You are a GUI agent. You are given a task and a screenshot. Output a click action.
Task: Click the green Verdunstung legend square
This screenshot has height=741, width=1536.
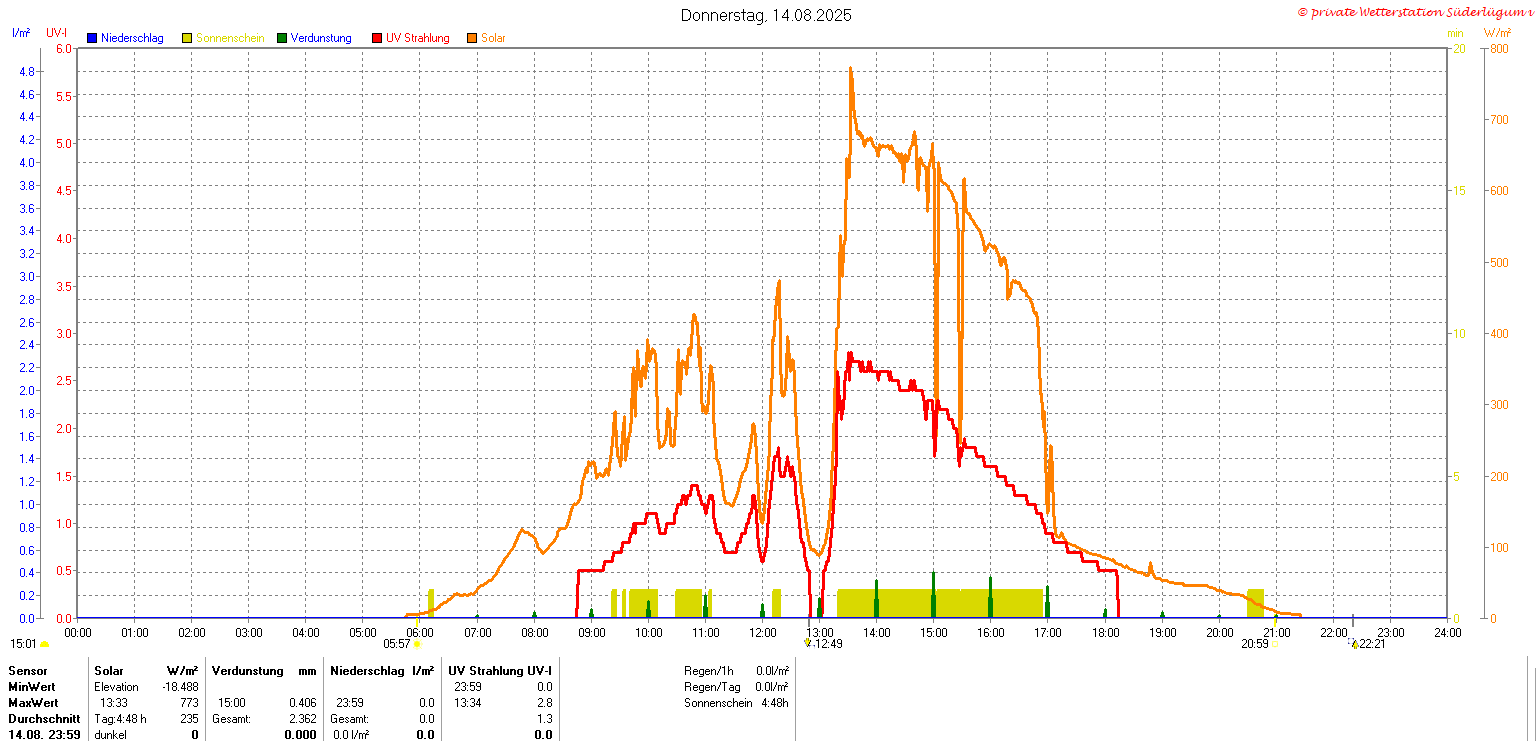[x=282, y=38]
